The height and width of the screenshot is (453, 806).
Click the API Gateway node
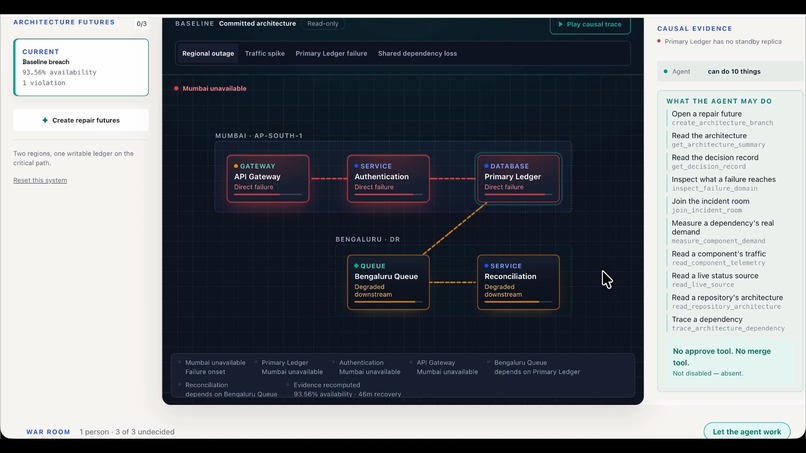click(268, 178)
